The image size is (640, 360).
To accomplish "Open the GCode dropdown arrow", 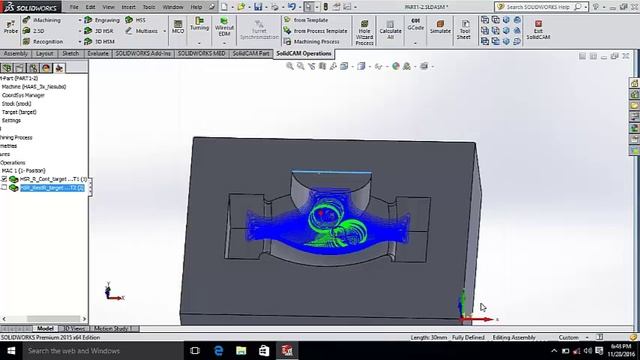I will (x=415, y=42).
